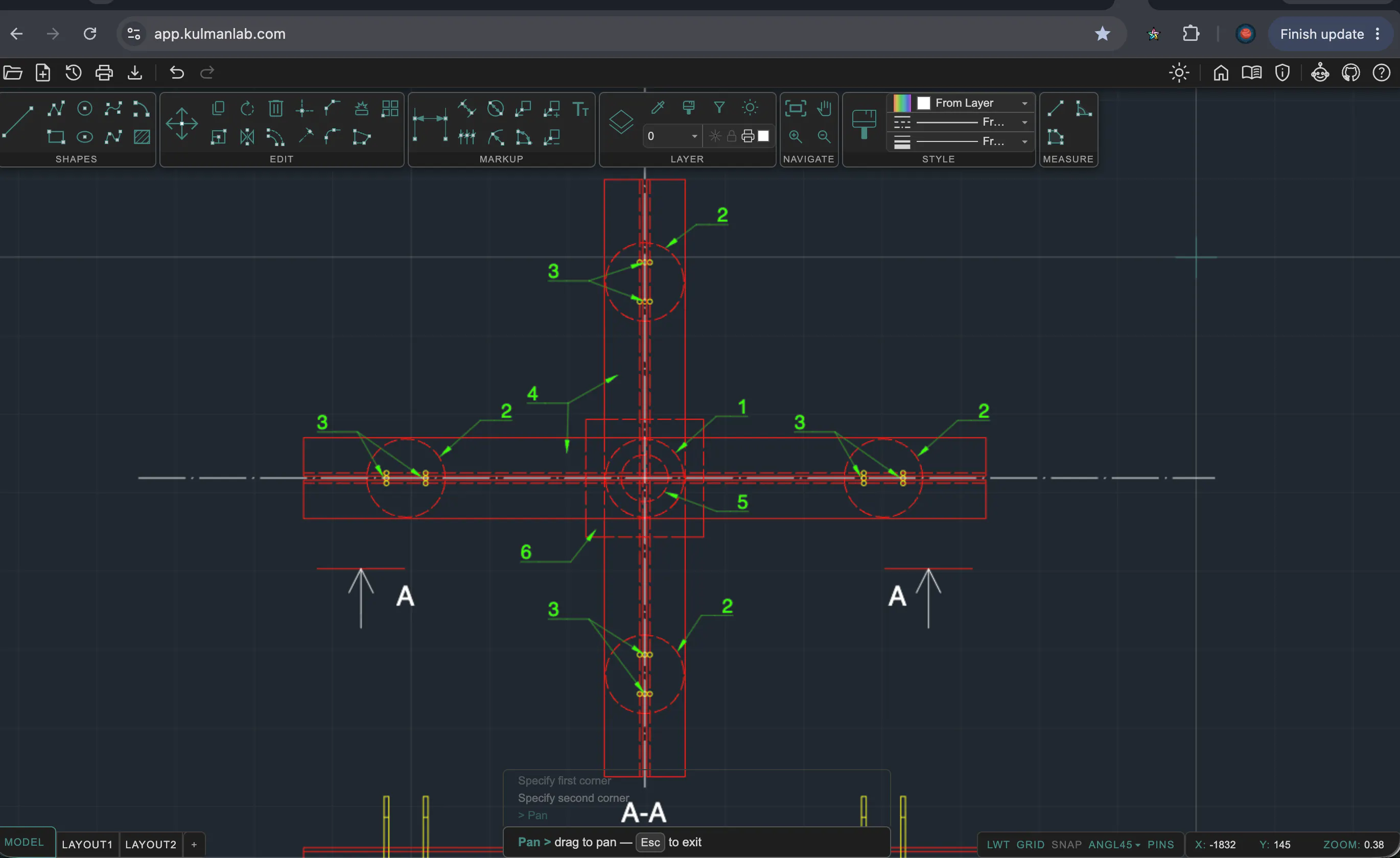Click the Zoom in magnifier
Image resolution: width=1400 pixels, height=858 pixels.
point(796,136)
